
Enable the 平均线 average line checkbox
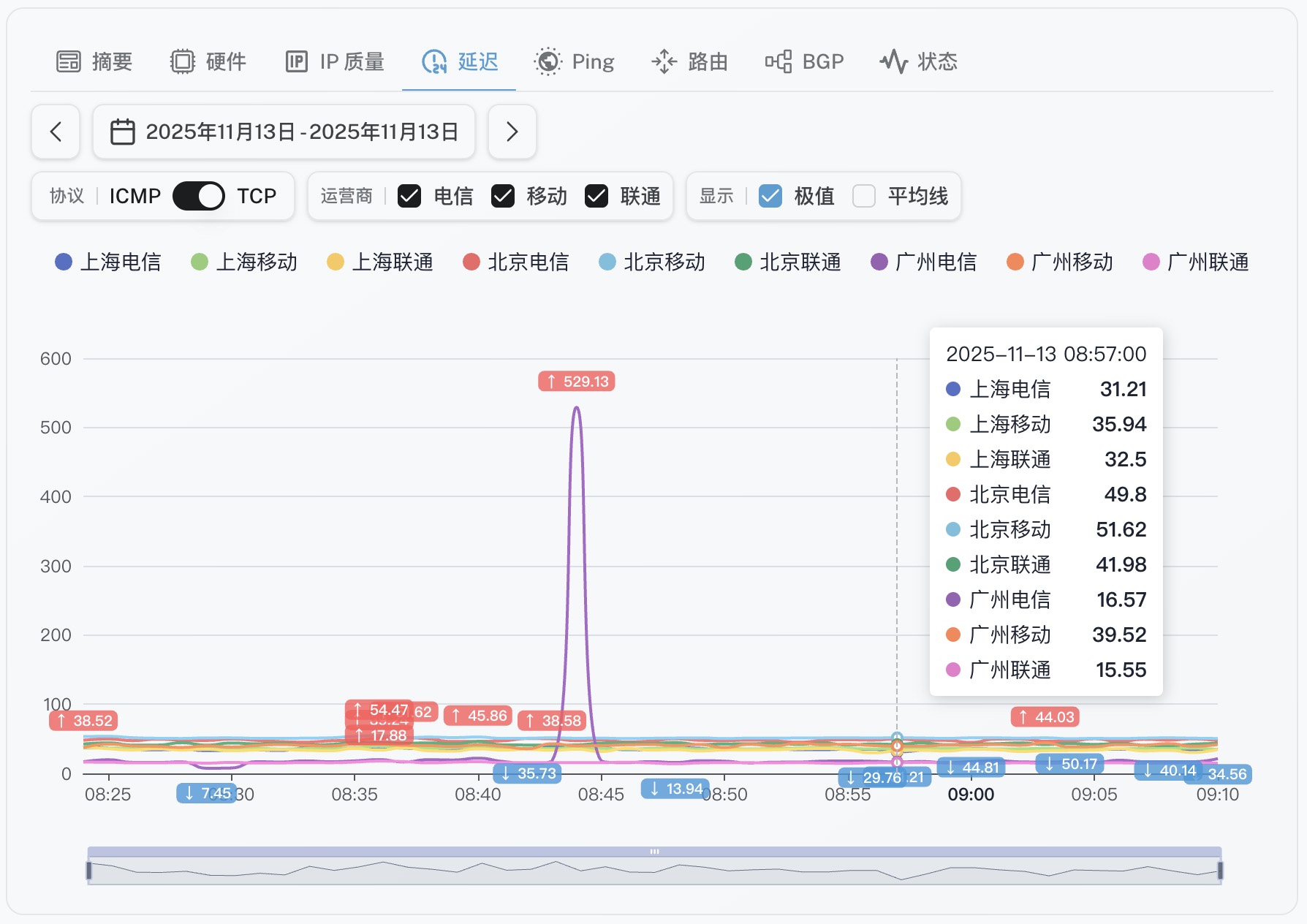pyautogui.click(x=864, y=196)
